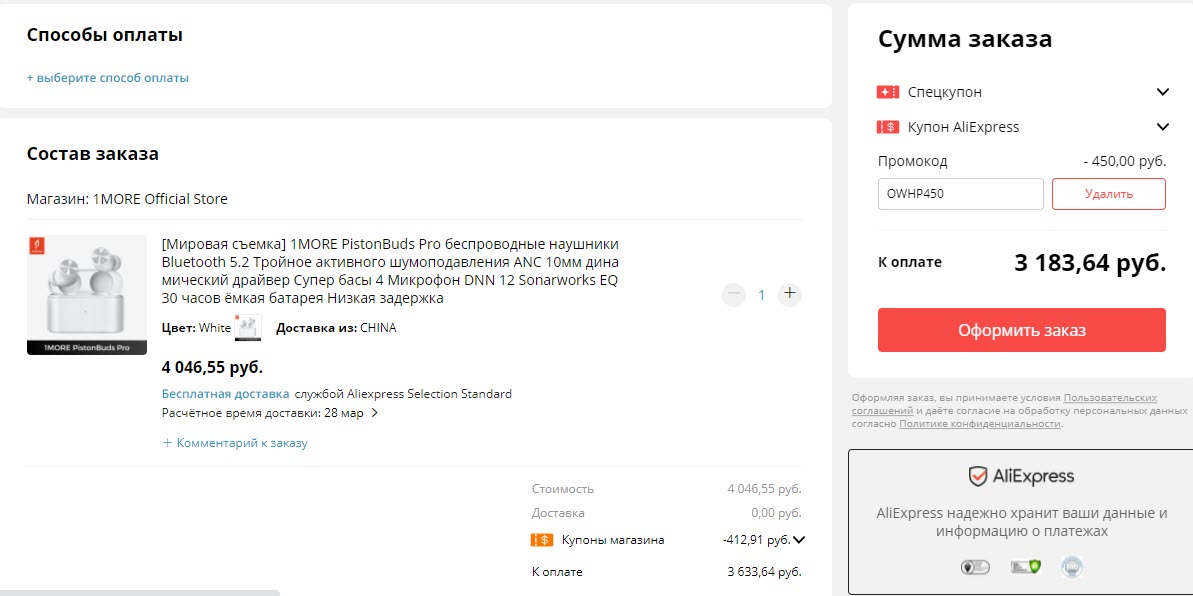Add a Комментарий к заказу
Viewport: 1193px width, 596px height.
point(236,443)
